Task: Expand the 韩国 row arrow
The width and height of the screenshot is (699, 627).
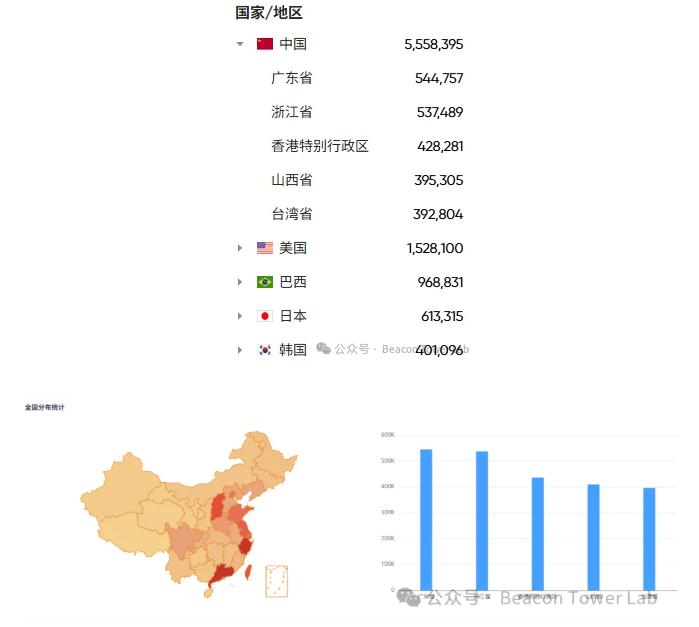Action: [240, 350]
